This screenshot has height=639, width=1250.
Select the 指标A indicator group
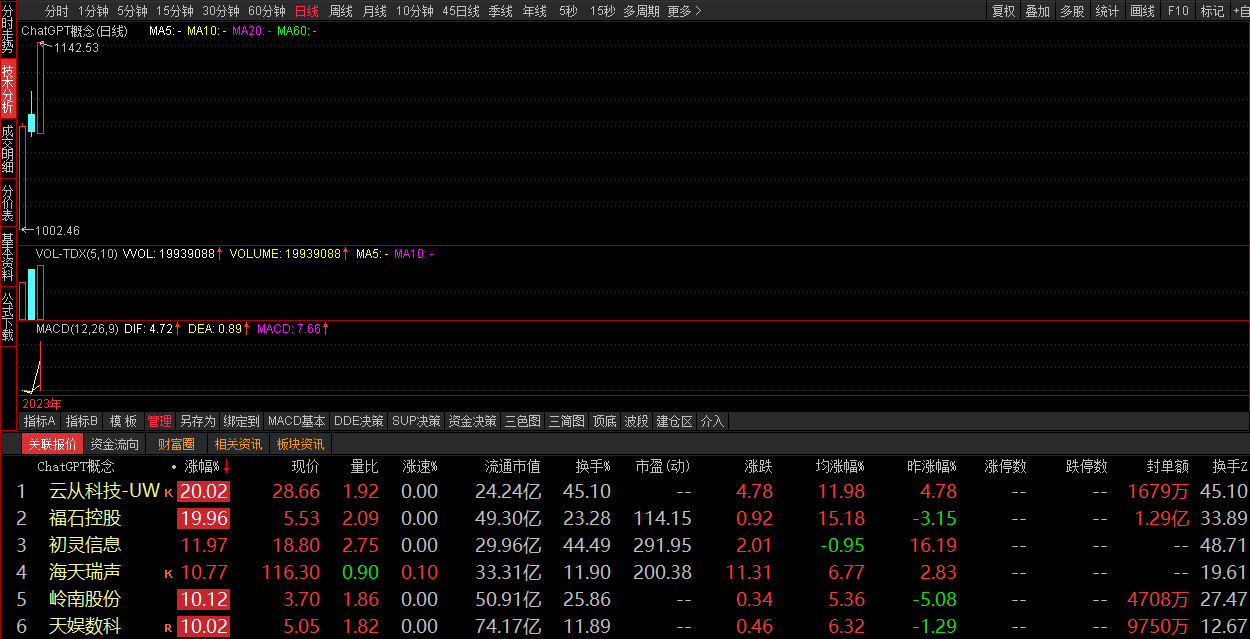click(40, 421)
